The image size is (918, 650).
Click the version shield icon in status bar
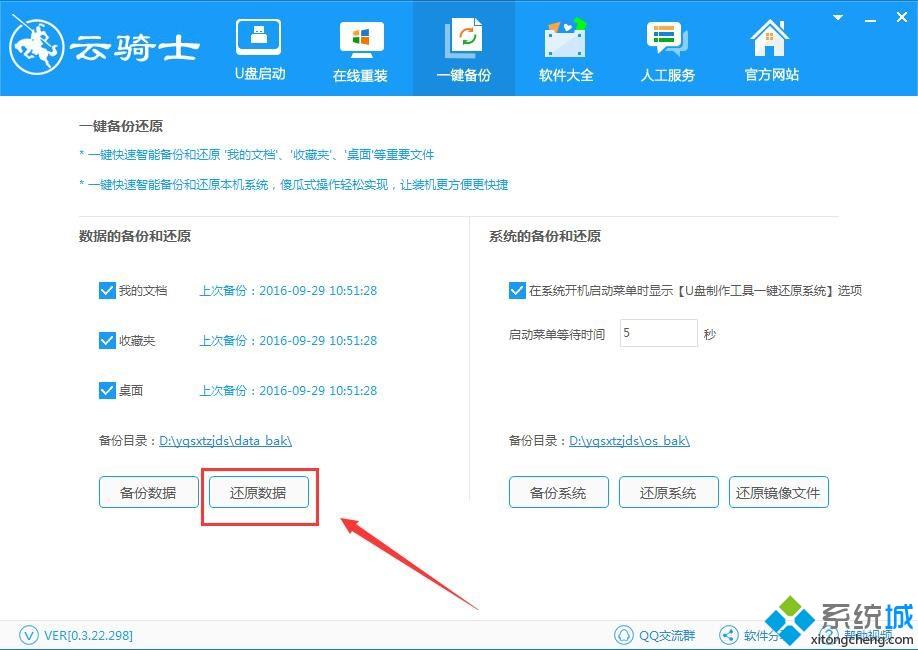[x=29, y=635]
